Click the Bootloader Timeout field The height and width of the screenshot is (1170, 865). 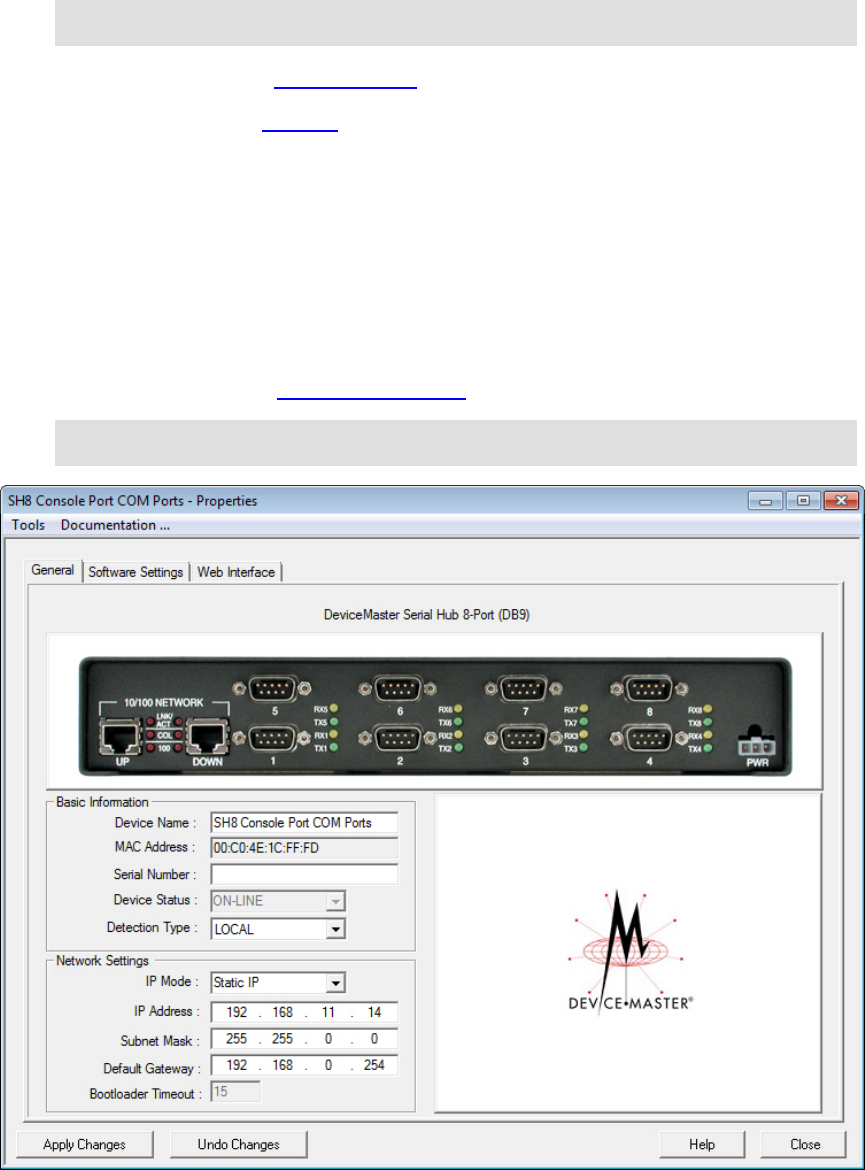(x=236, y=1092)
